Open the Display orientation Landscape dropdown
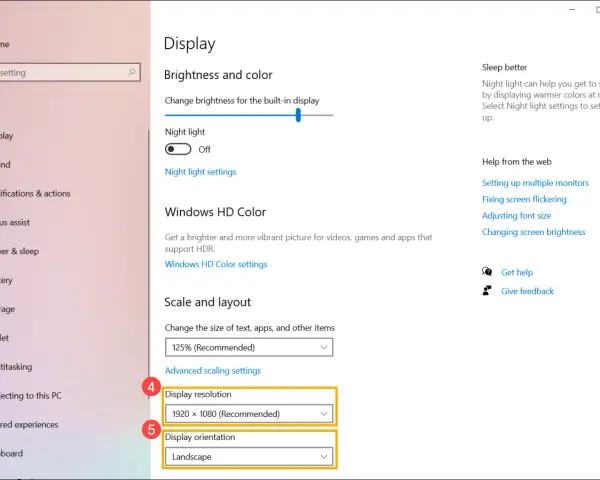600x480 pixels. [x=249, y=457]
